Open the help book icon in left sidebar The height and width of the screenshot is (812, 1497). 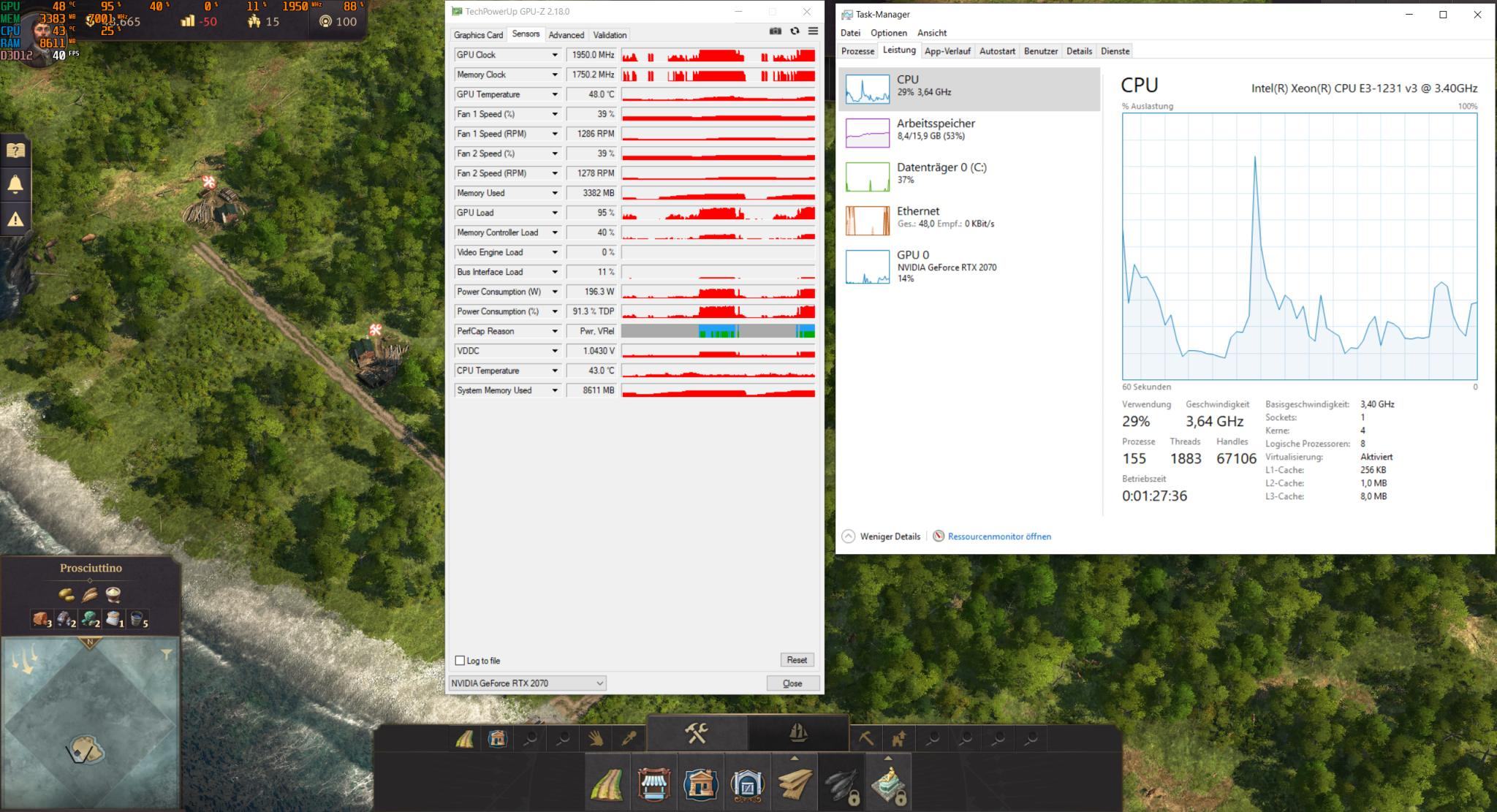pos(15,150)
